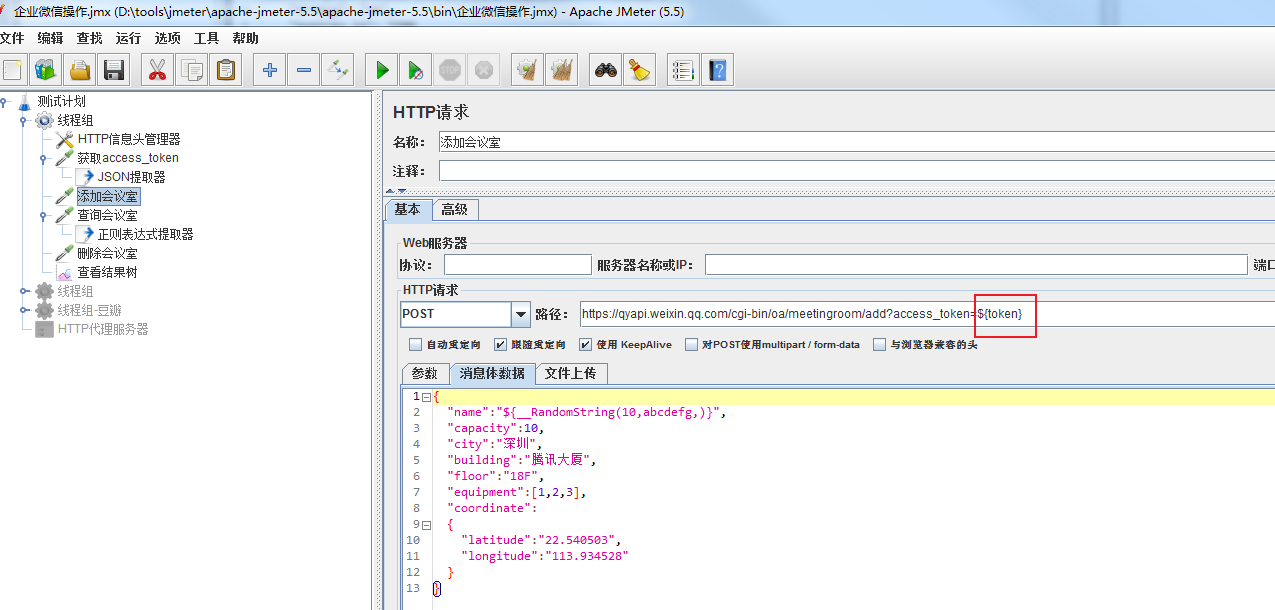Open the 运行 menu
Viewport: 1275px width, 610px height.
click(x=128, y=38)
